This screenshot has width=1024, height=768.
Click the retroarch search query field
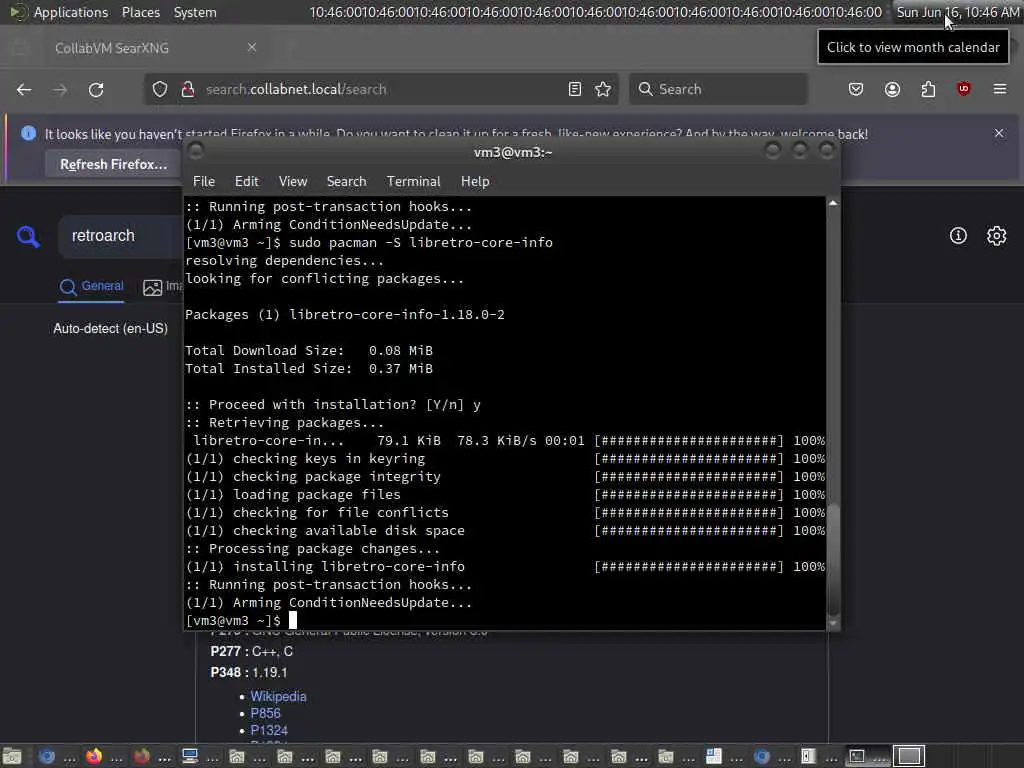(119, 236)
